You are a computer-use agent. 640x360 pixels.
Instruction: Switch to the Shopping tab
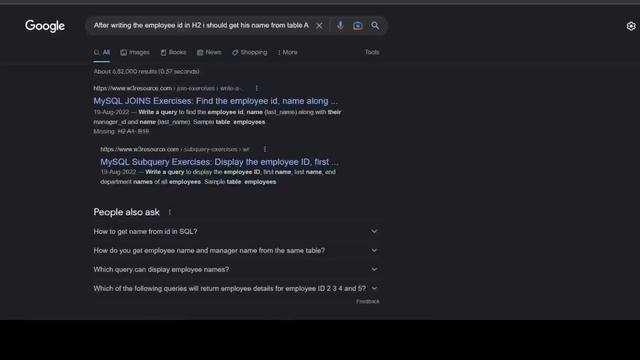pyautogui.click(x=249, y=52)
